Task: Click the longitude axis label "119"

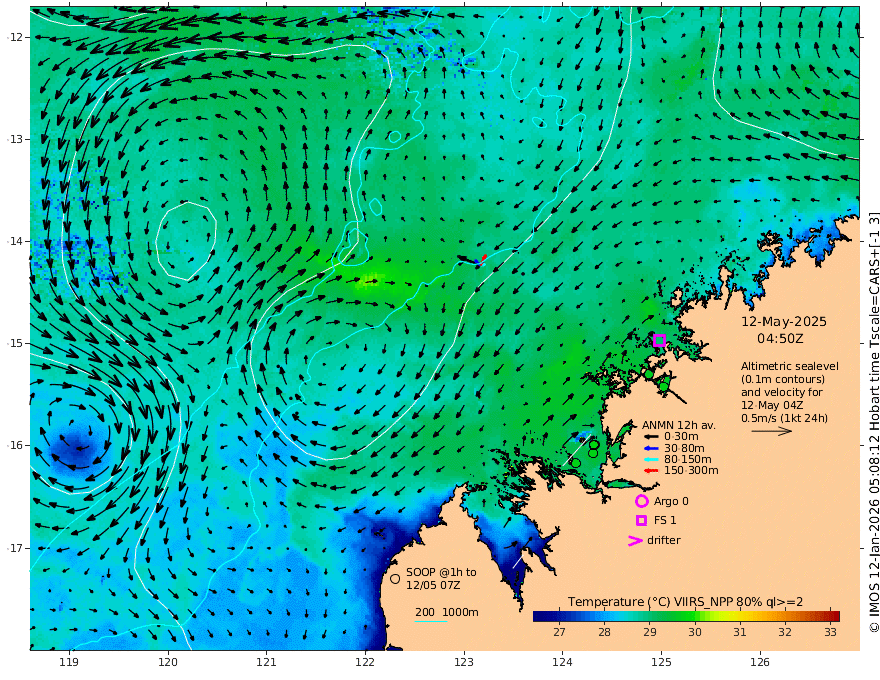Action: pyautogui.click(x=69, y=663)
